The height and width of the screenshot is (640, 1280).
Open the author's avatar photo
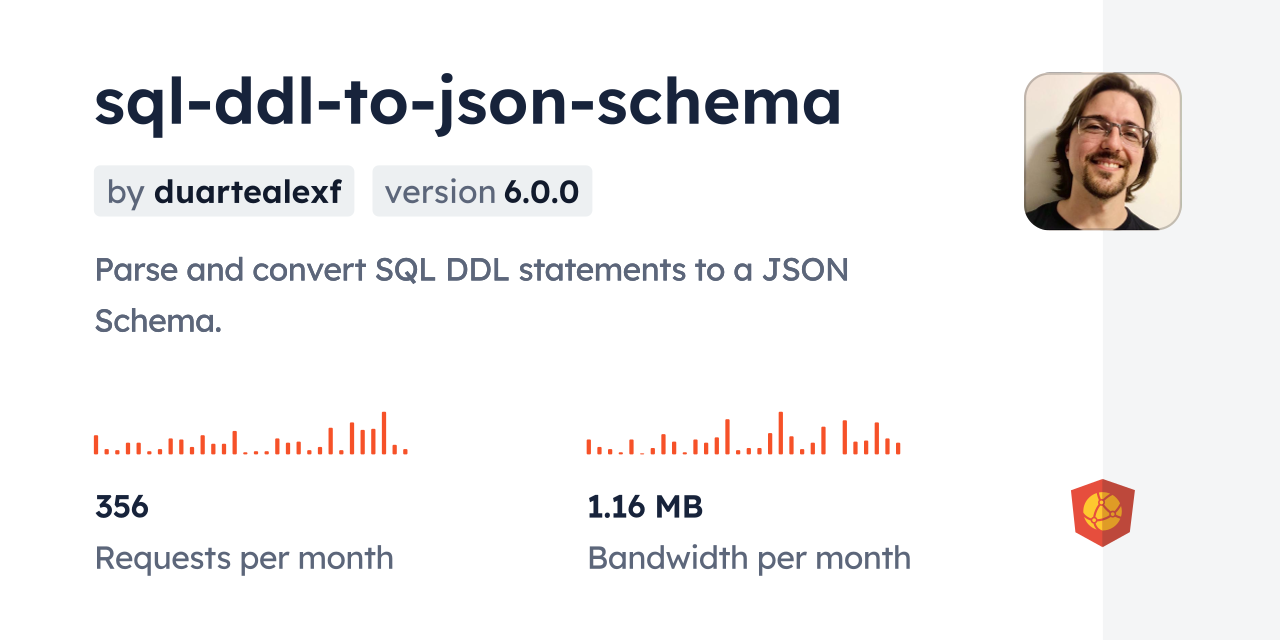pos(1102,151)
